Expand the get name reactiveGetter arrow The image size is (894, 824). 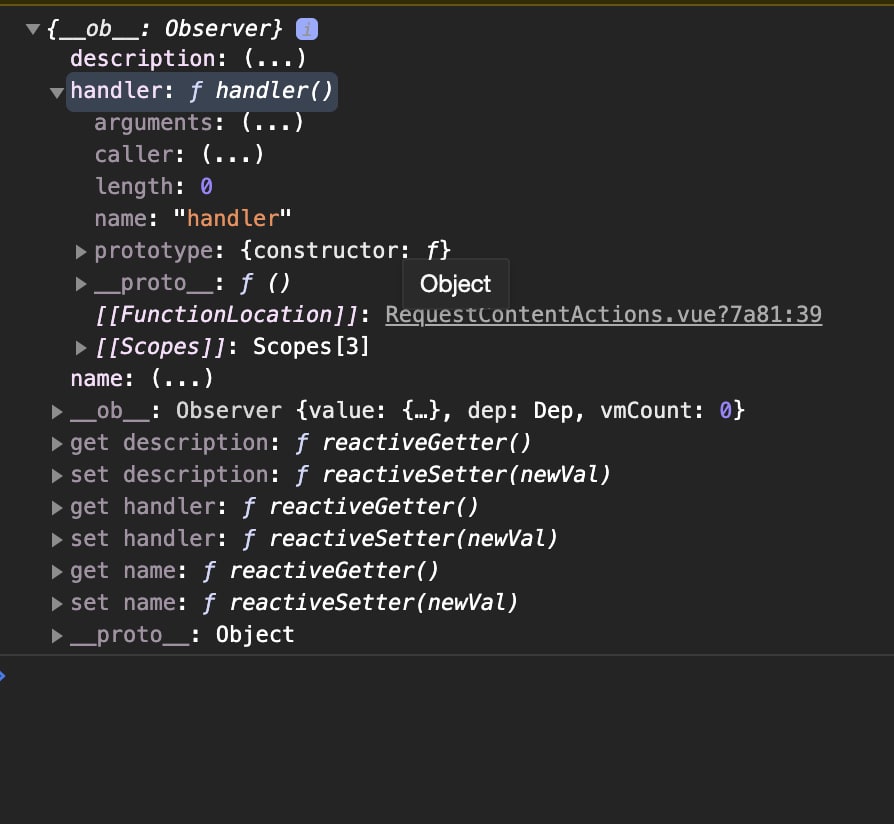tap(57, 571)
